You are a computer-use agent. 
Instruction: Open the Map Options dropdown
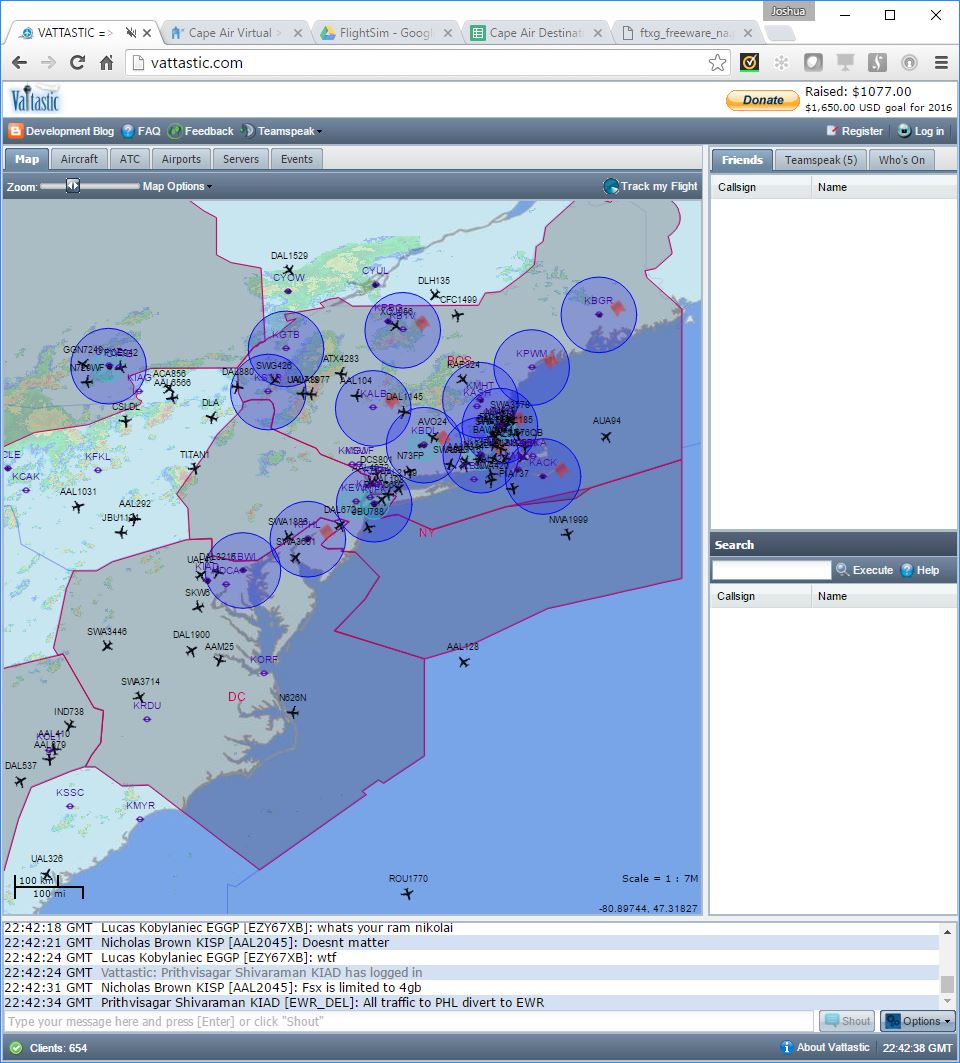pos(177,186)
